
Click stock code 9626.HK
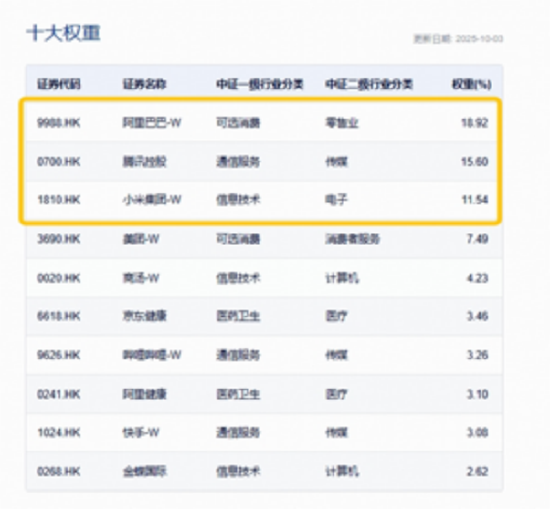tap(59, 355)
